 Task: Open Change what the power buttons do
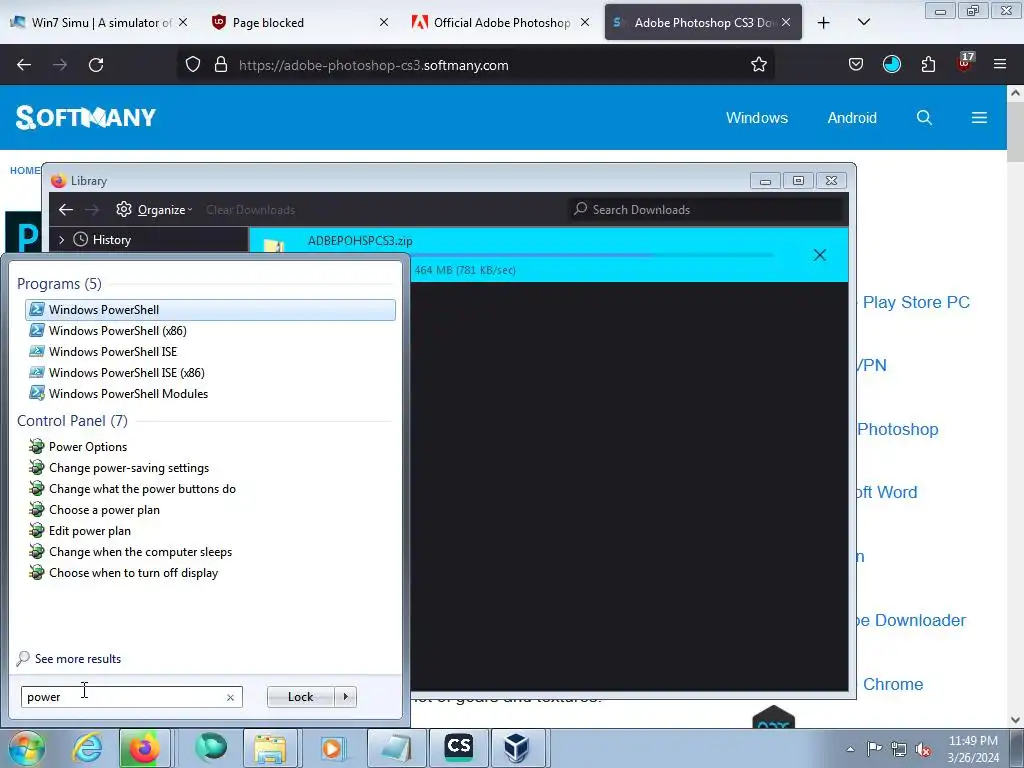point(210,488)
